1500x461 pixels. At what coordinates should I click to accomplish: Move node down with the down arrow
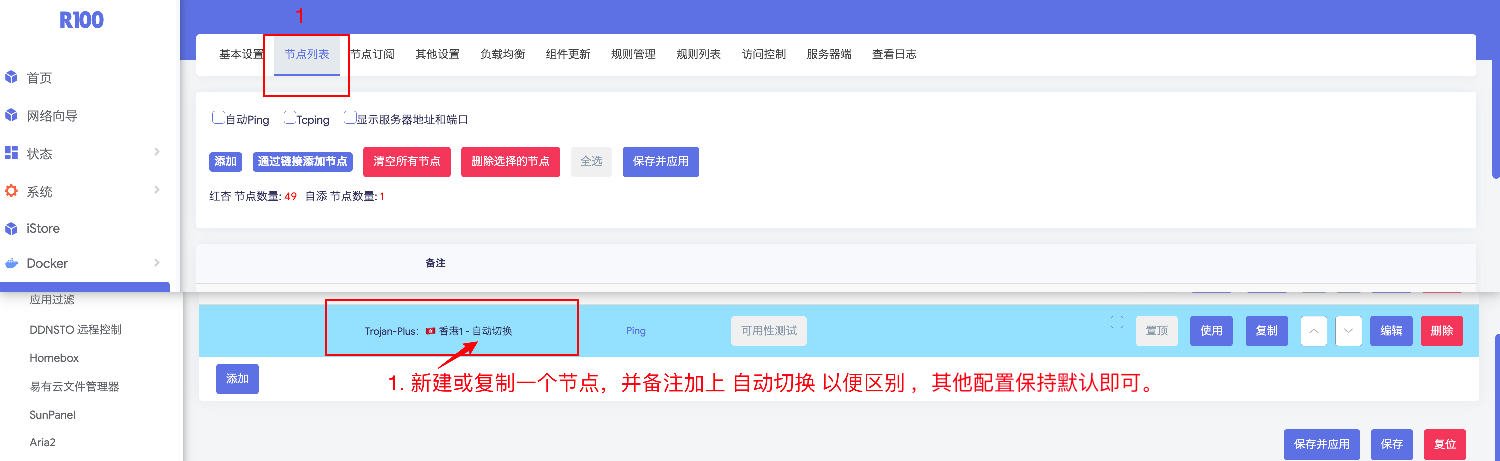(1348, 331)
